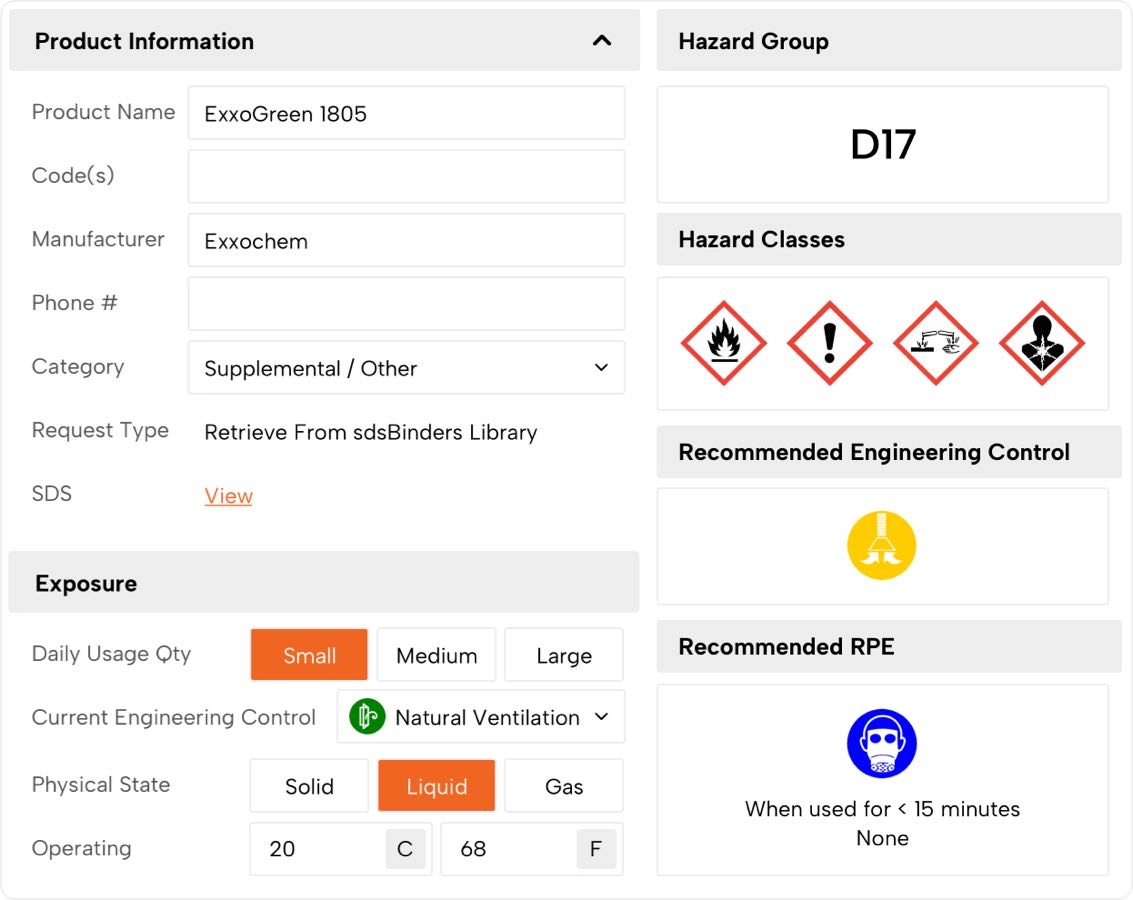Open the Category dropdown
This screenshot has width=1133, height=900.
pos(407,368)
